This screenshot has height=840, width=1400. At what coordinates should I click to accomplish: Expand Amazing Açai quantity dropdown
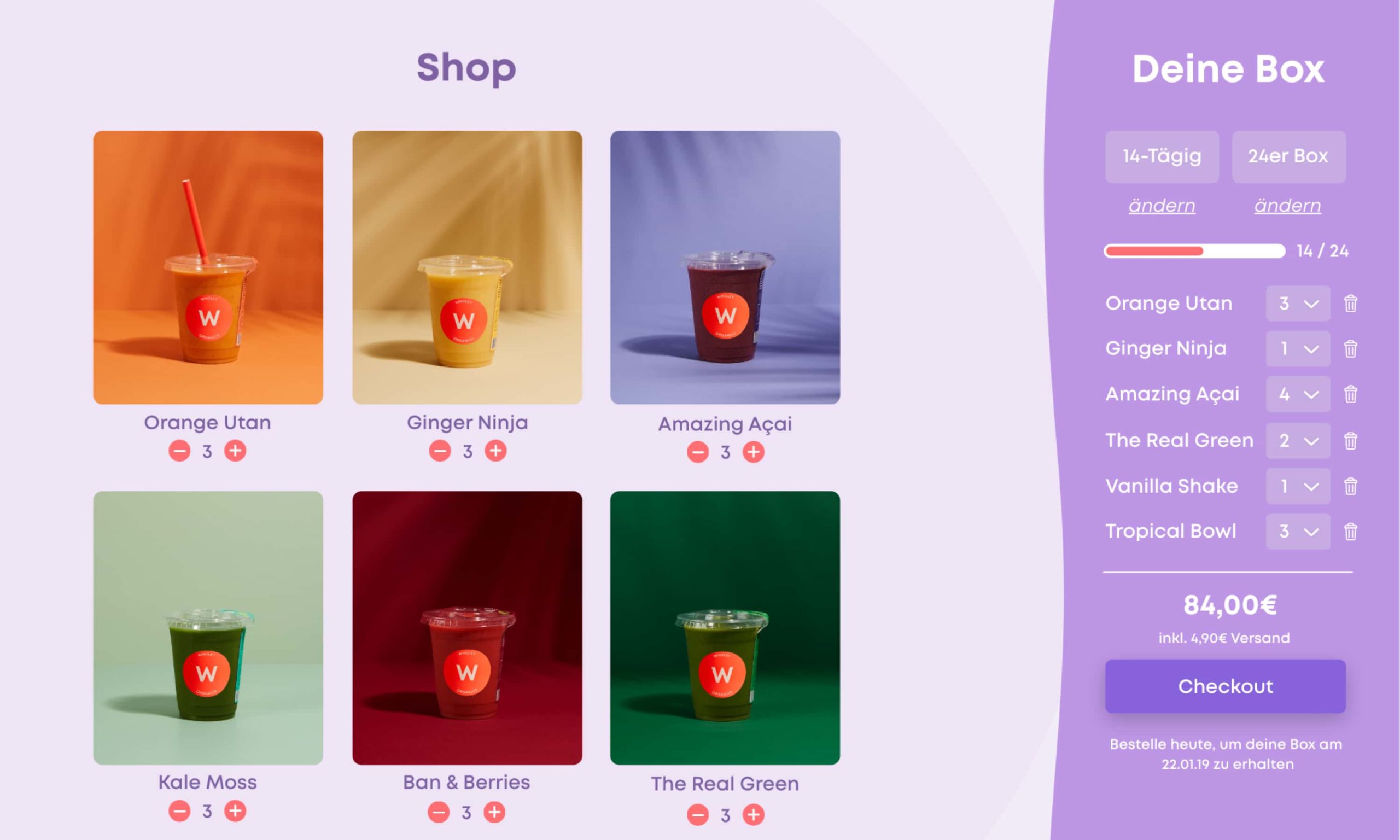point(1298,394)
